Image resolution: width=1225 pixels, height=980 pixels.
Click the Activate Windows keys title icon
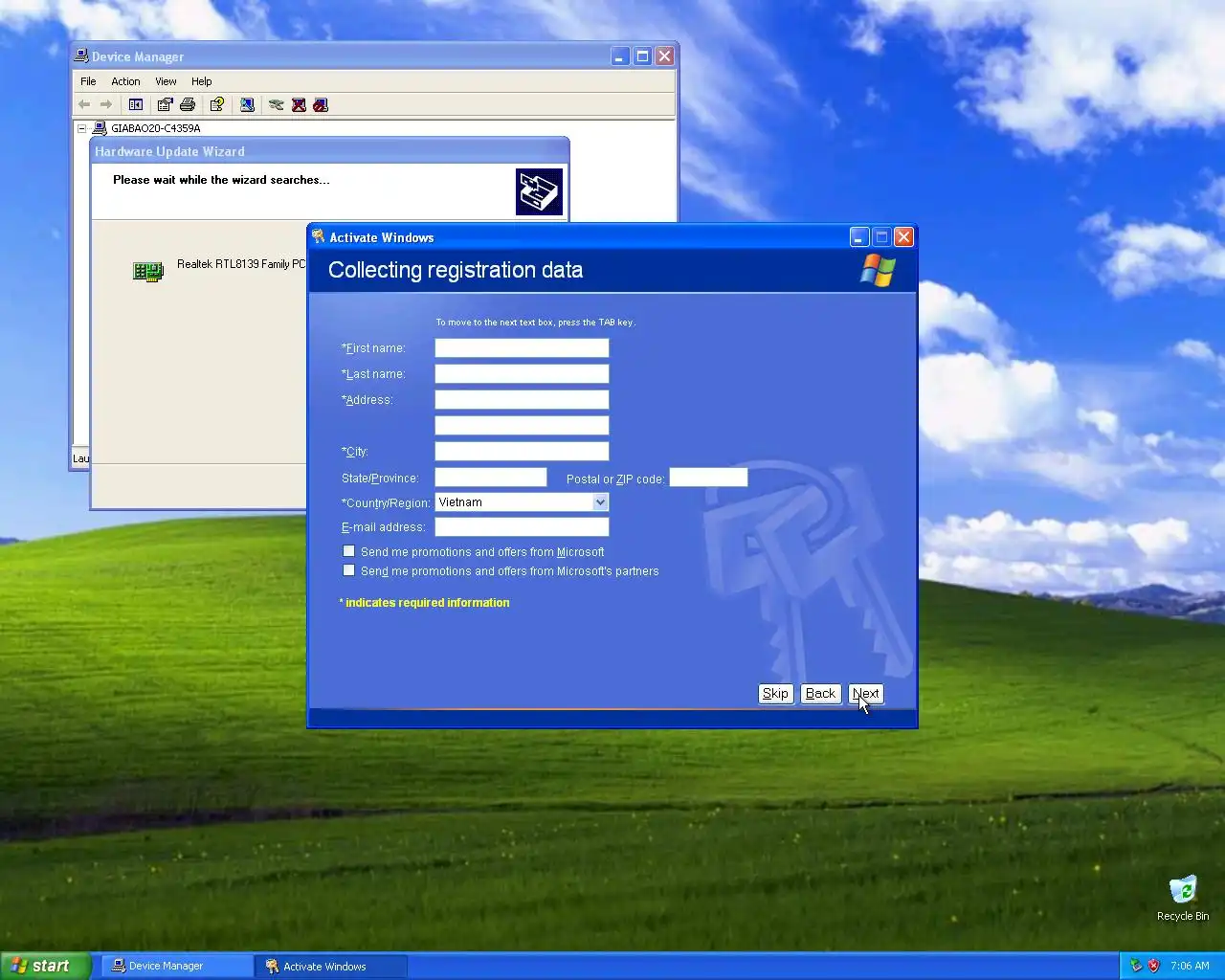[319, 236]
